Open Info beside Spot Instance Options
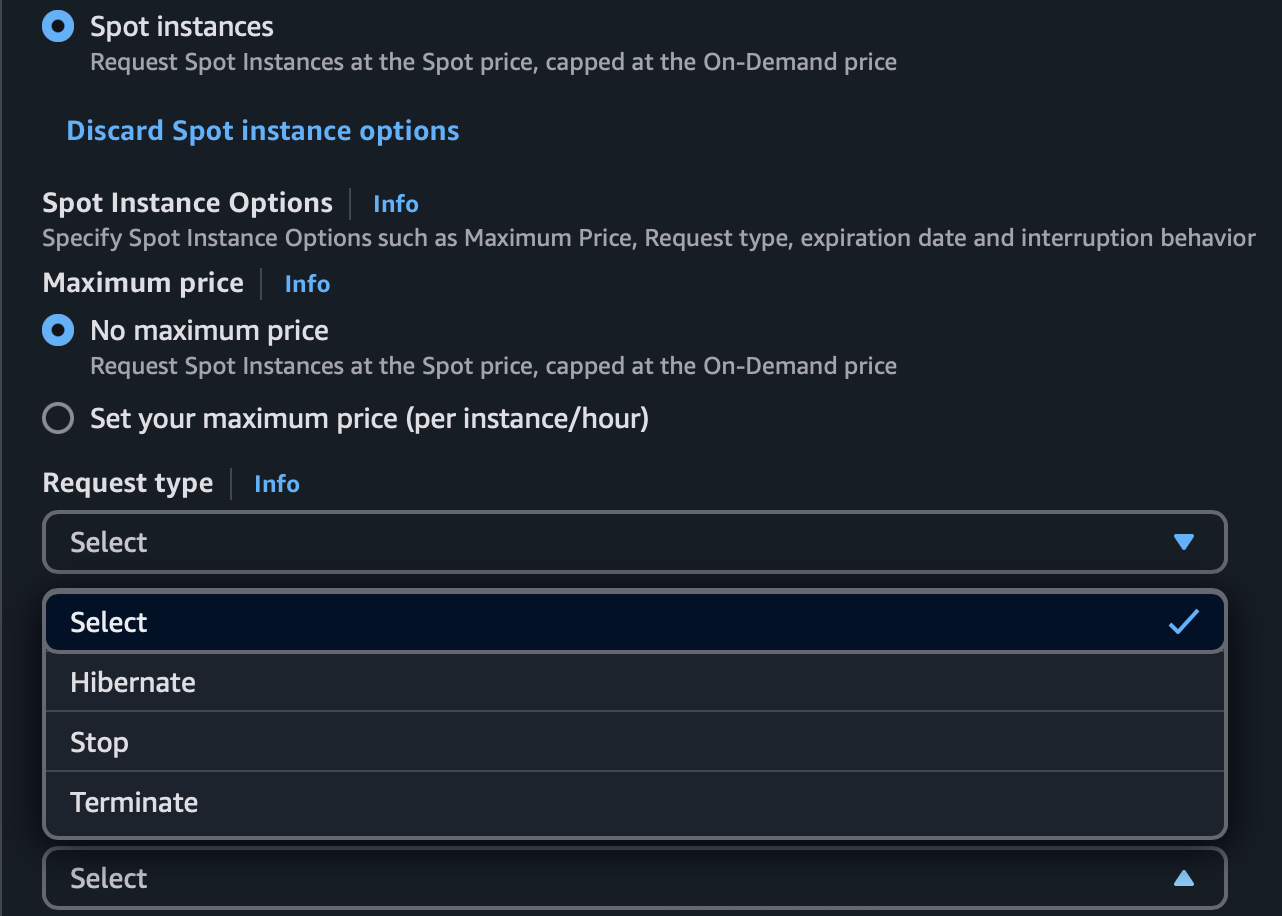This screenshot has height=916, width=1282. coord(396,204)
